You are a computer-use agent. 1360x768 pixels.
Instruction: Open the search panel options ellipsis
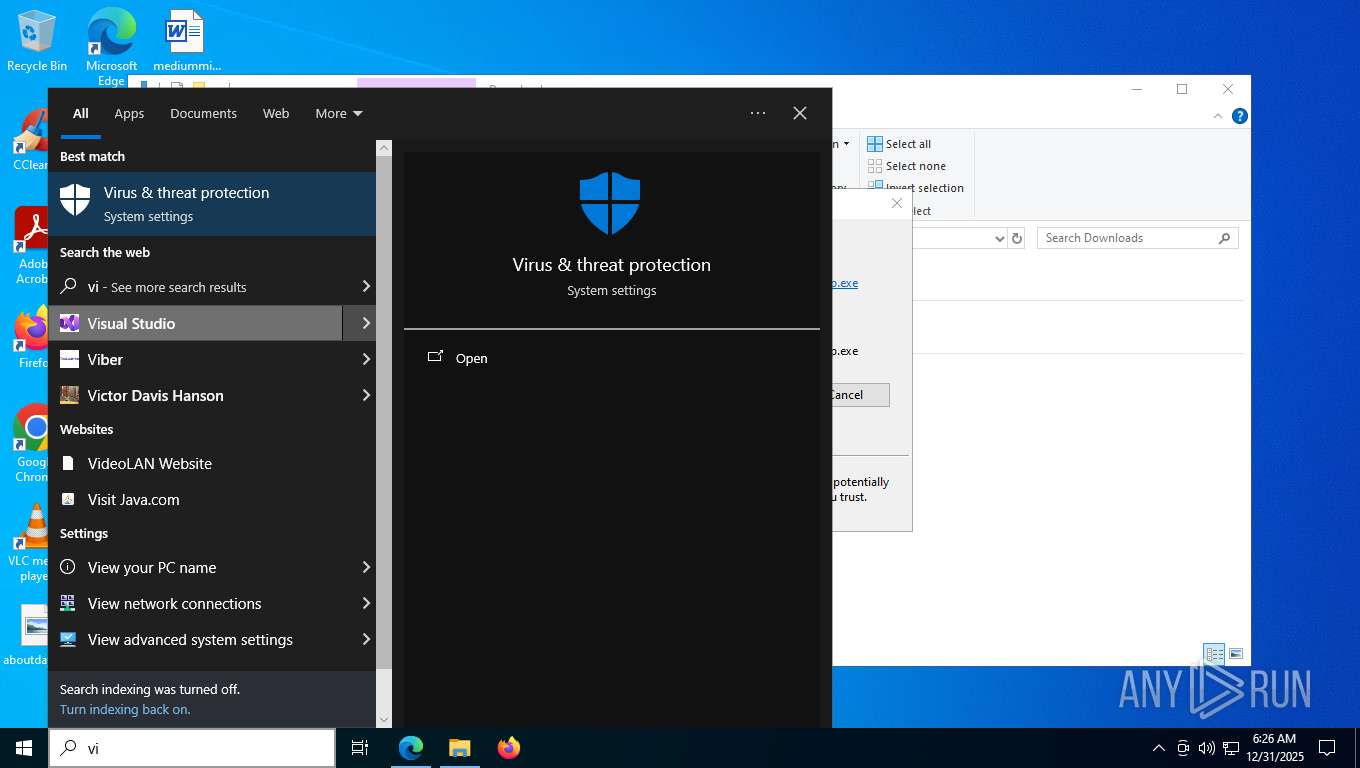pyautogui.click(x=758, y=113)
